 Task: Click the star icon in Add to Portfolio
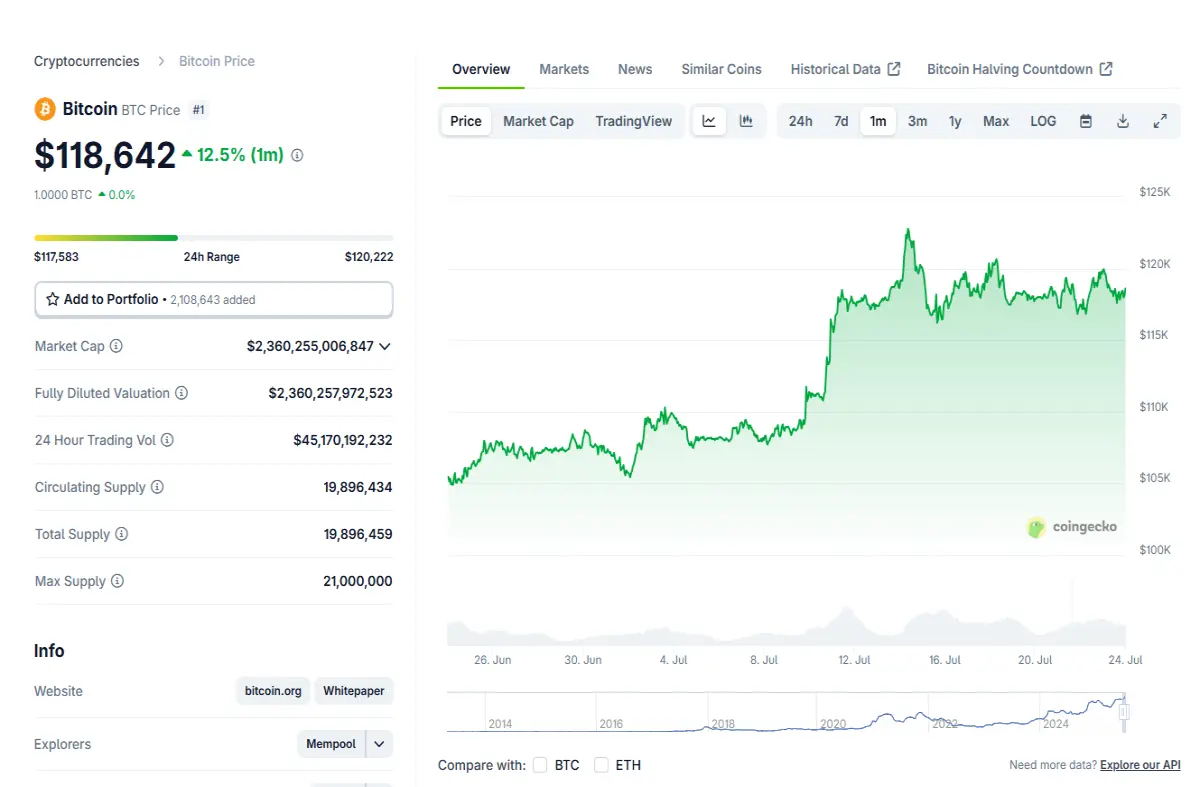[x=53, y=299]
